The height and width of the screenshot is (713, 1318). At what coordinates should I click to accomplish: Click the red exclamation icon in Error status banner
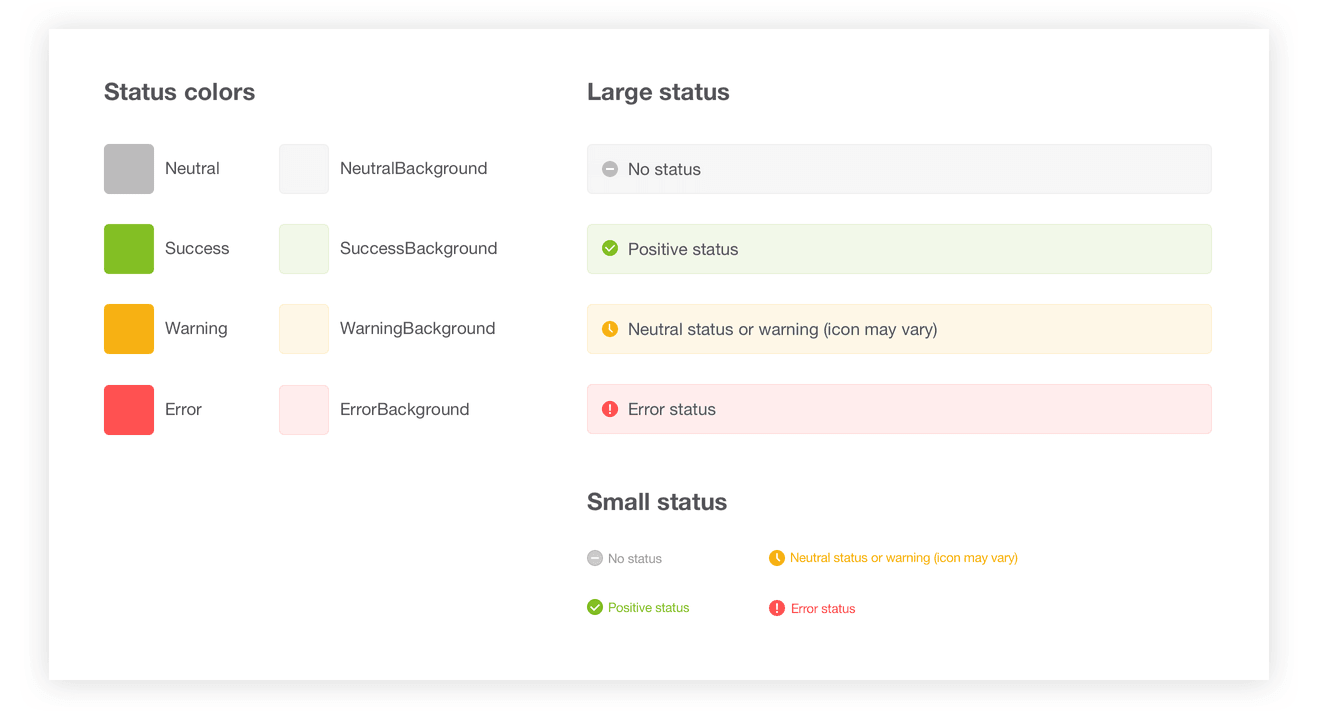tap(610, 409)
